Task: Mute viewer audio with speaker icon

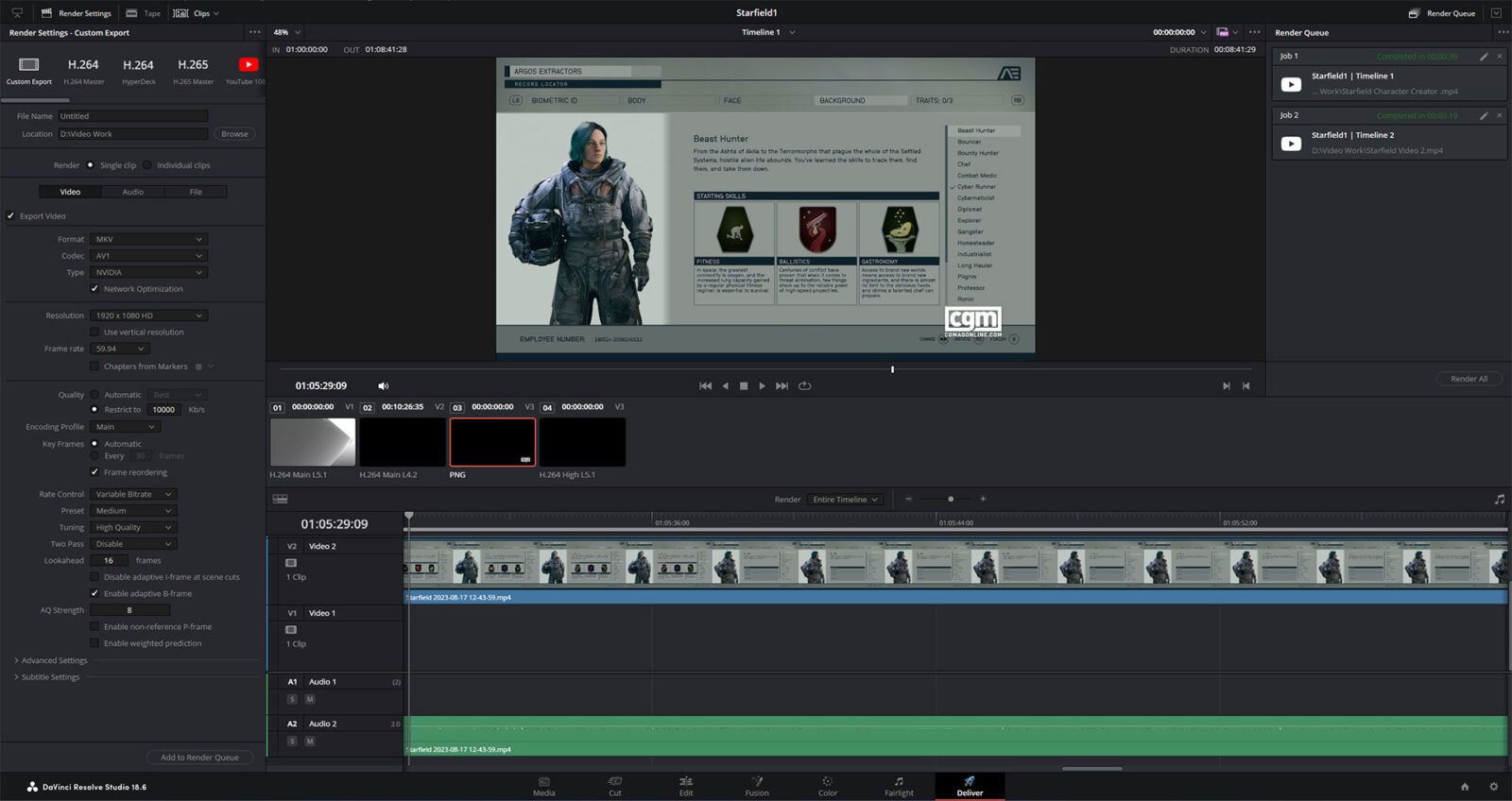Action: pos(383,386)
